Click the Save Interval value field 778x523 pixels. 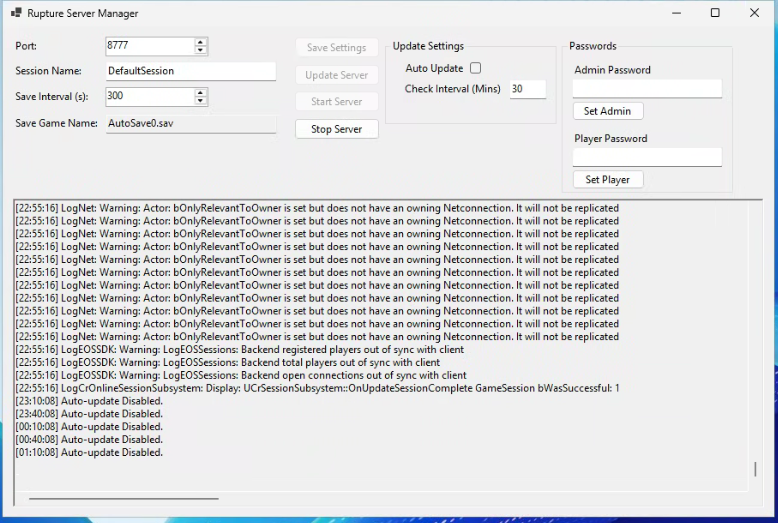(x=149, y=96)
